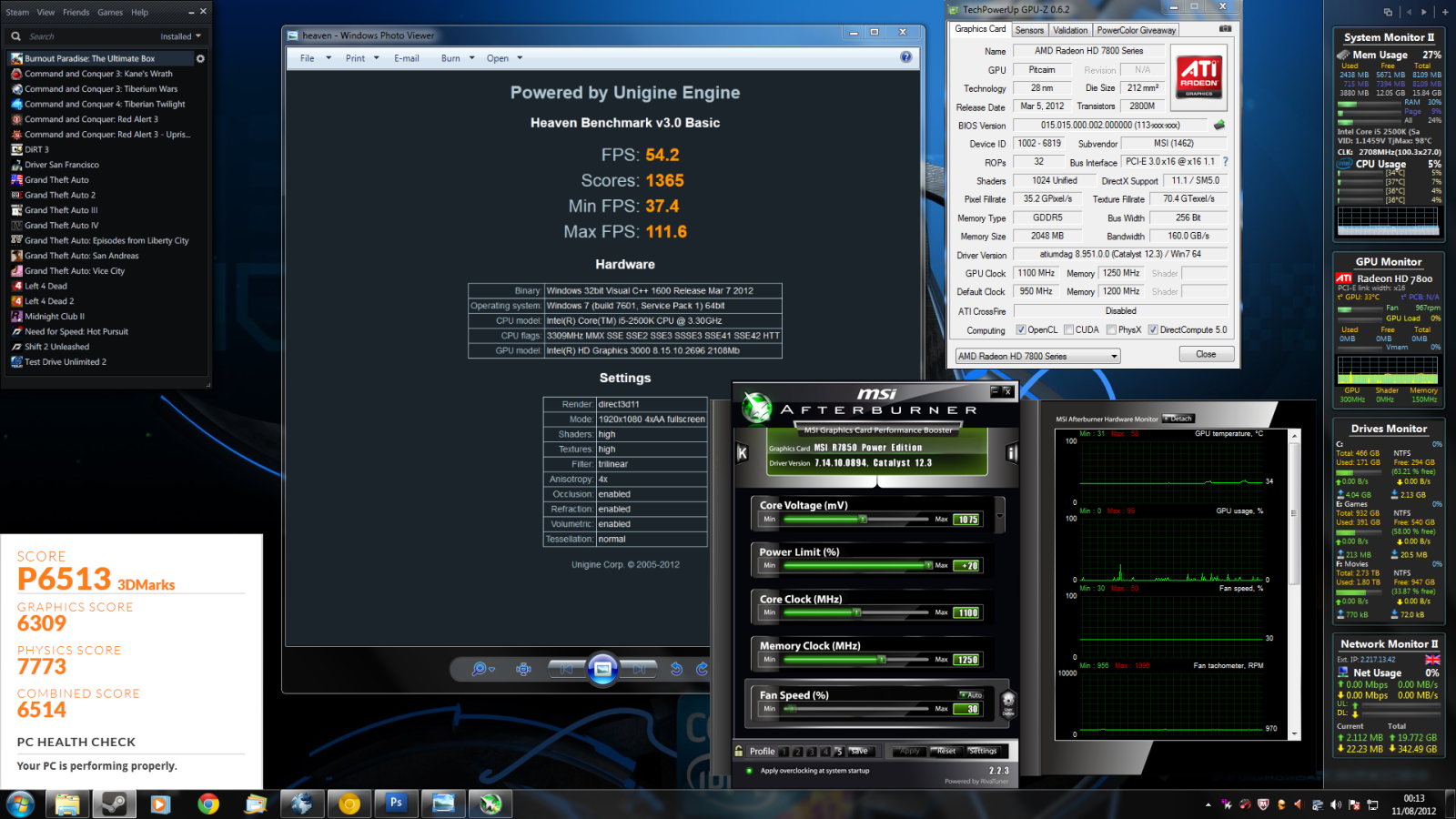This screenshot has width=1456, height=819.
Task: Click the MSI Afterburner taskbar icon
Action: (x=490, y=804)
